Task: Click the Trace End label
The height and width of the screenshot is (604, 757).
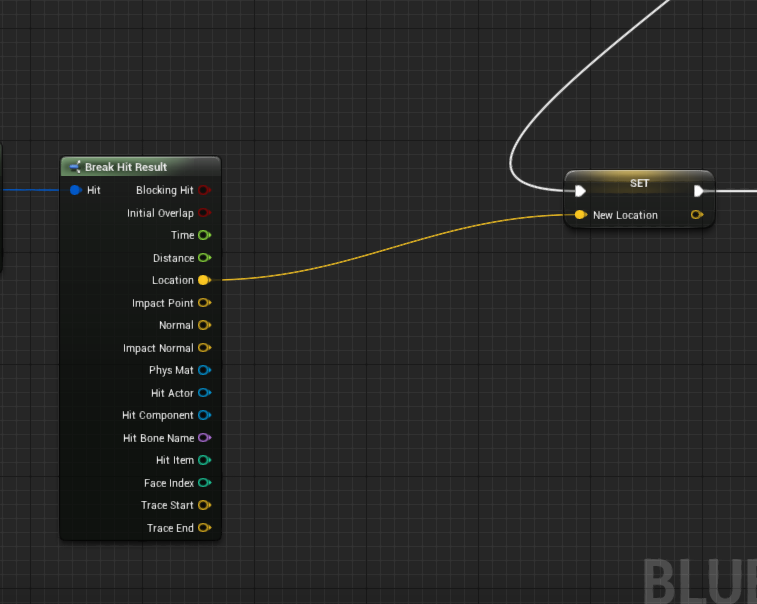Action: (170, 528)
